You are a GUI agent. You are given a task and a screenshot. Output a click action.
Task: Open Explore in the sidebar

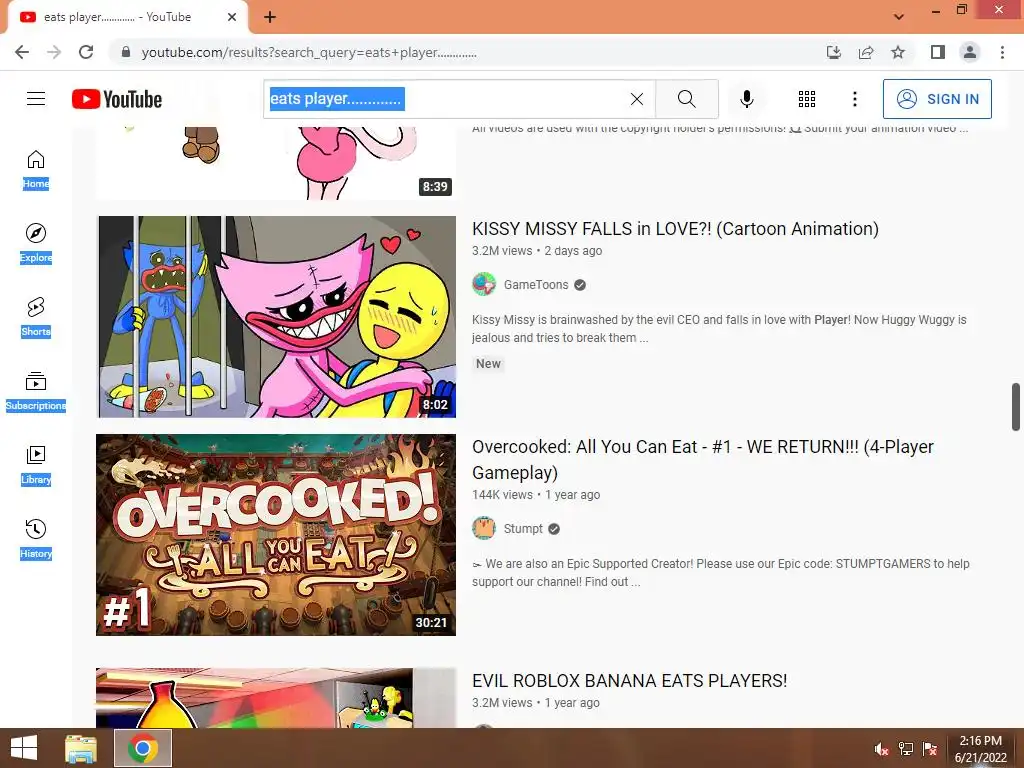coord(36,244)
